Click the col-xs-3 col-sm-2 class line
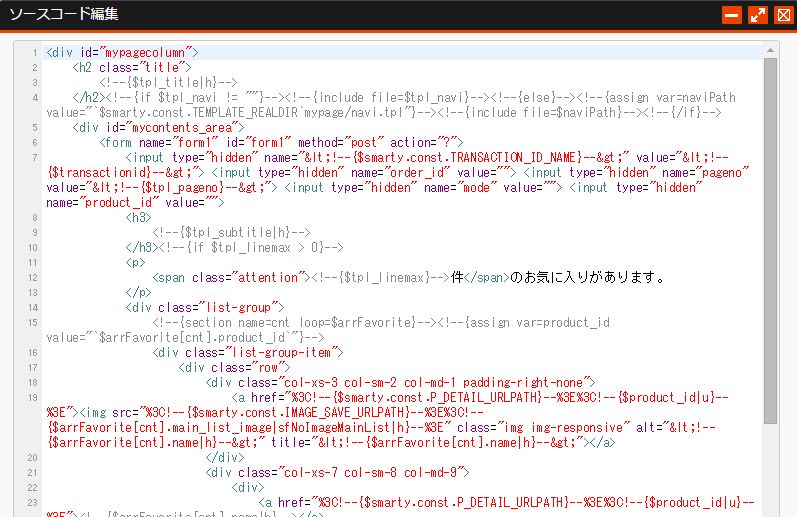This screenshot has height=517, width=797. 401,382
